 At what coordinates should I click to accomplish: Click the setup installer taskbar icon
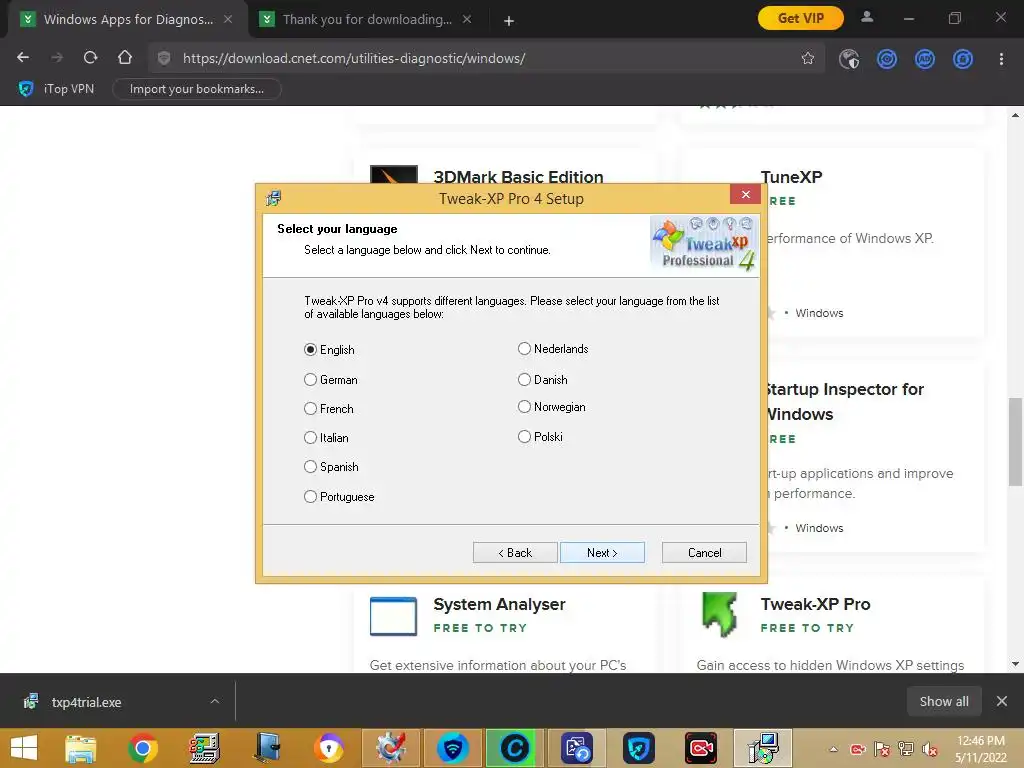[x=763, y=748]
